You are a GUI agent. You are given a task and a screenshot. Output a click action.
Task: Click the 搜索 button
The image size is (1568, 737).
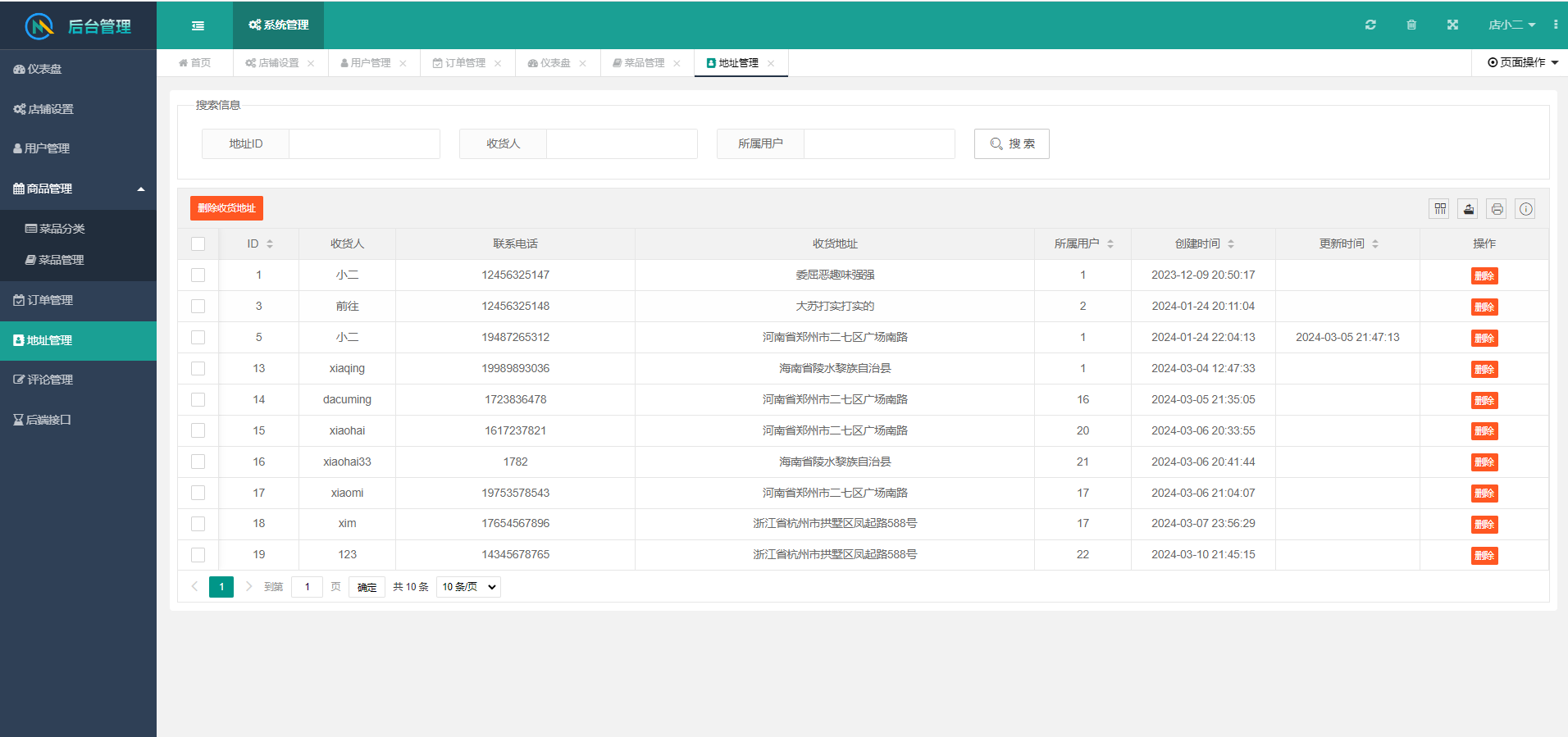click(1011, 143)
